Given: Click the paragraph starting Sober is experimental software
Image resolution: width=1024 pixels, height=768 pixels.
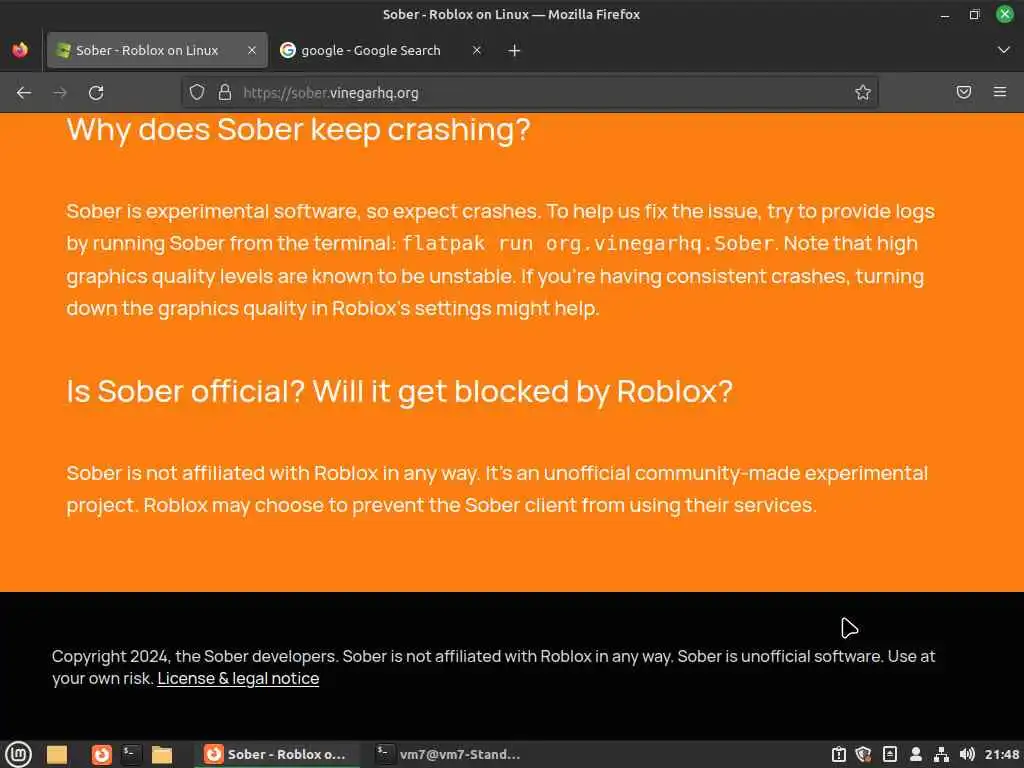Looking at the screenshot, I should (x=501, y=260).
